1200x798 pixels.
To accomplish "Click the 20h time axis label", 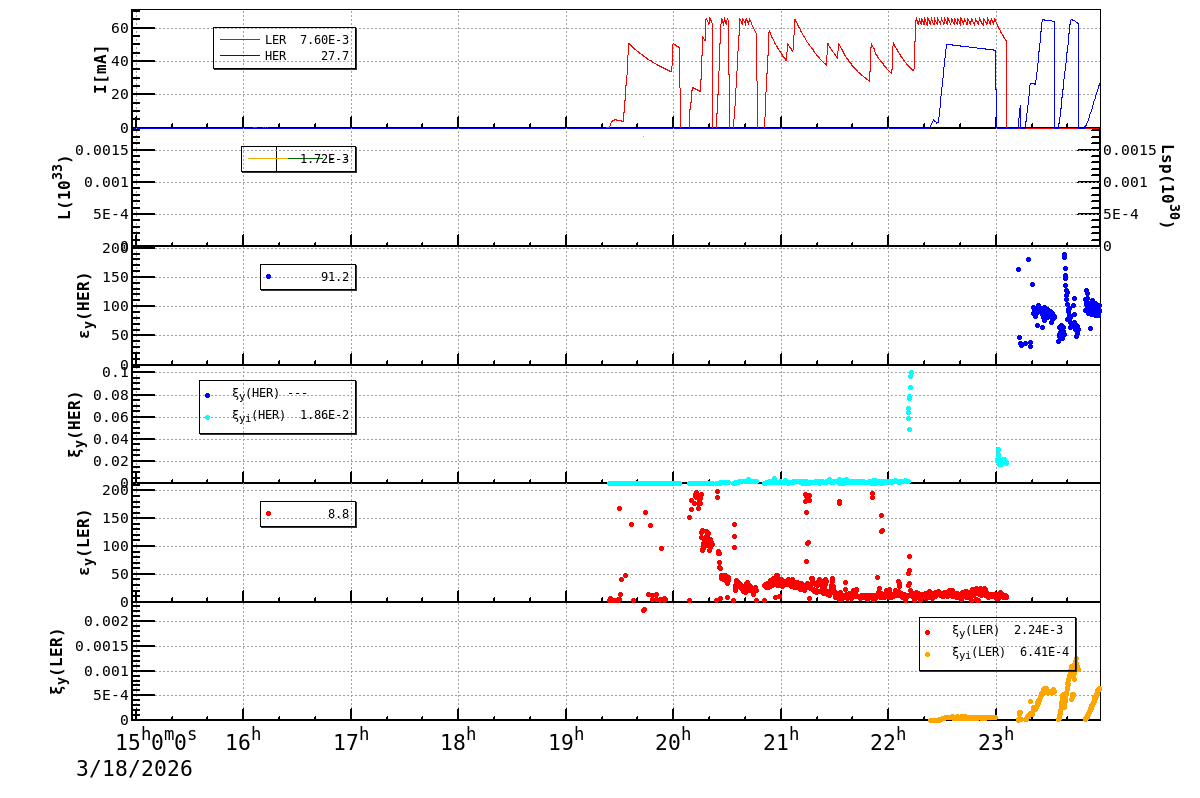I will [673, 739].
